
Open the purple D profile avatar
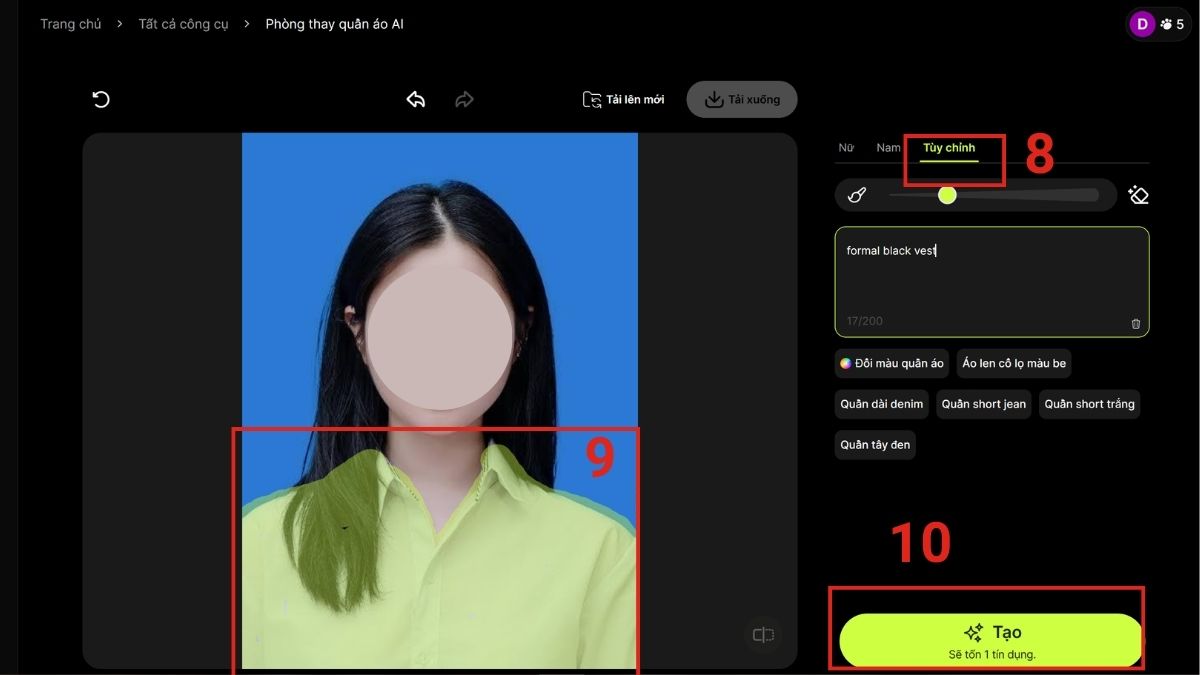click(x=1142, y=24)
